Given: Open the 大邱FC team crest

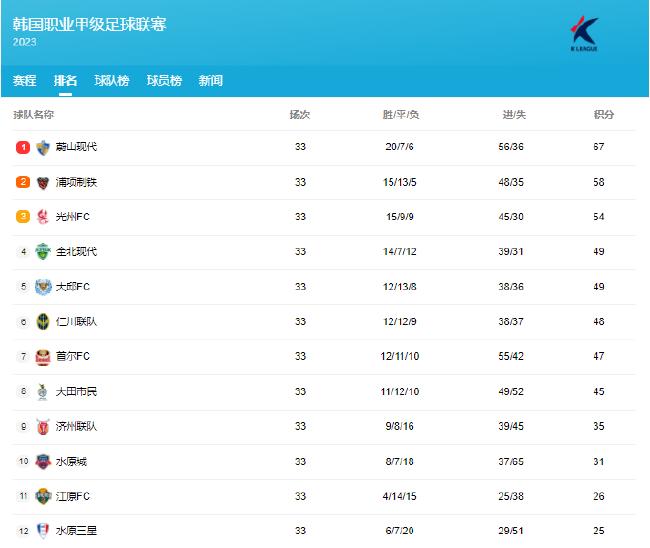Looking at the screenshot, I should [x=43, y=287].
